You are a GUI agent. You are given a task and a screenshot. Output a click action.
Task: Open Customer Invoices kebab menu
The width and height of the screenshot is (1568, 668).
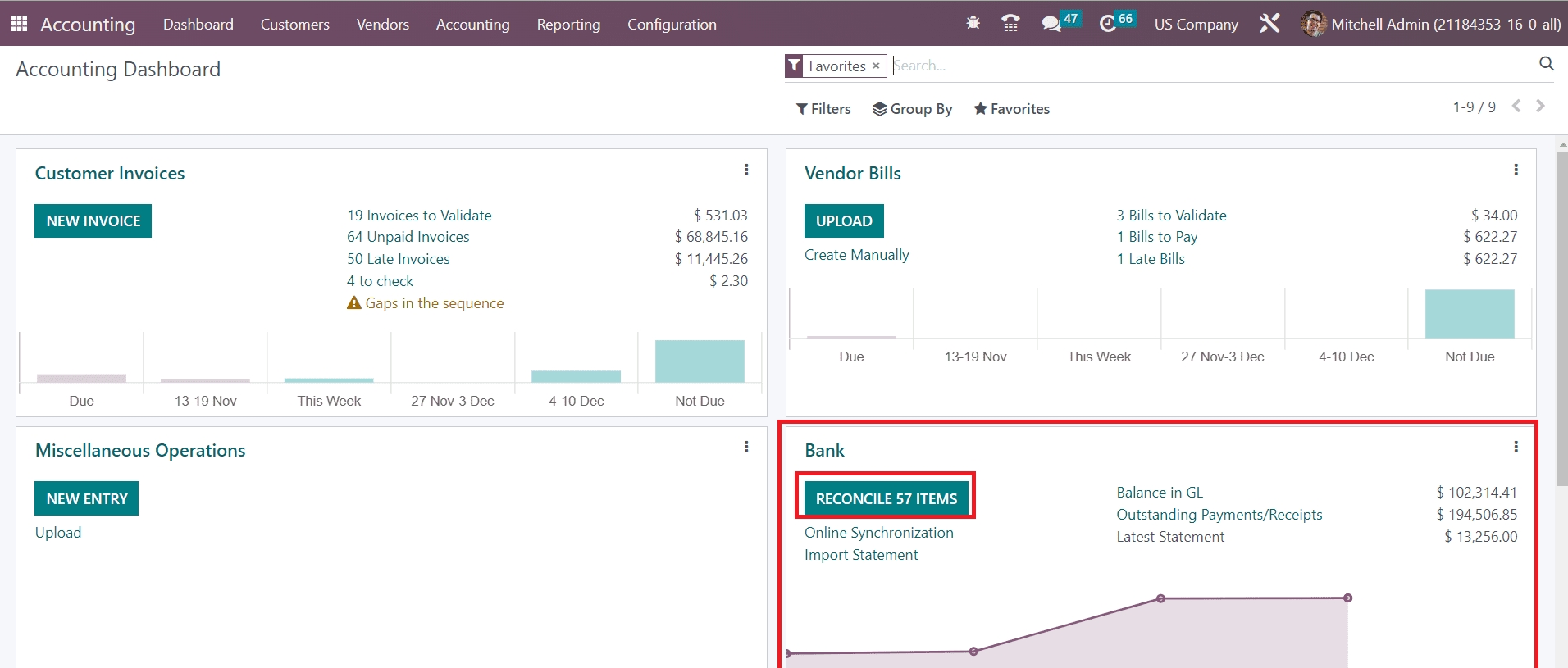pyautogui.click(x=746, y=170)
